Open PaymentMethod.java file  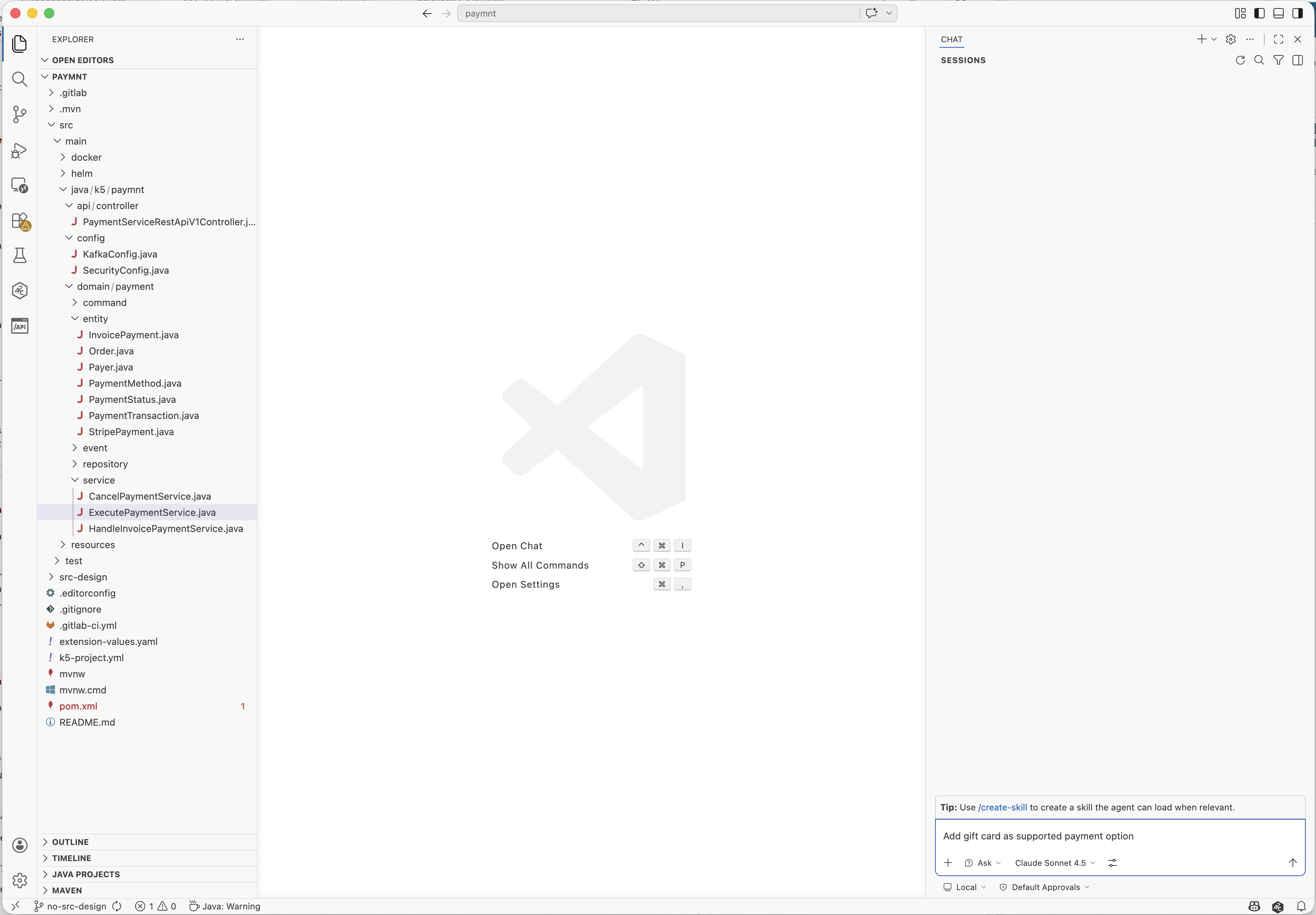coord(147,383)
